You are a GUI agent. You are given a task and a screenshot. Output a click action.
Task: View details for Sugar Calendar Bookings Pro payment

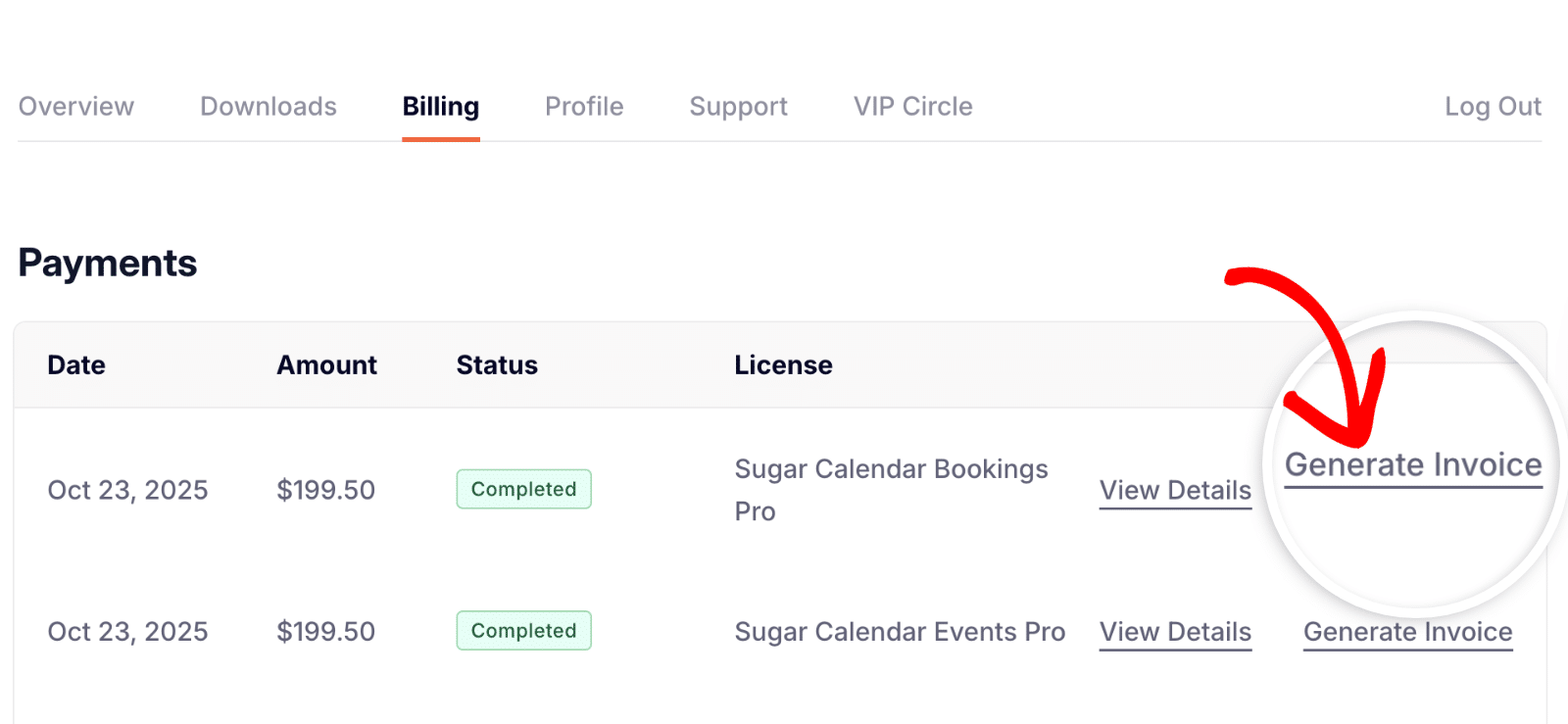[x=1175, y=491]
